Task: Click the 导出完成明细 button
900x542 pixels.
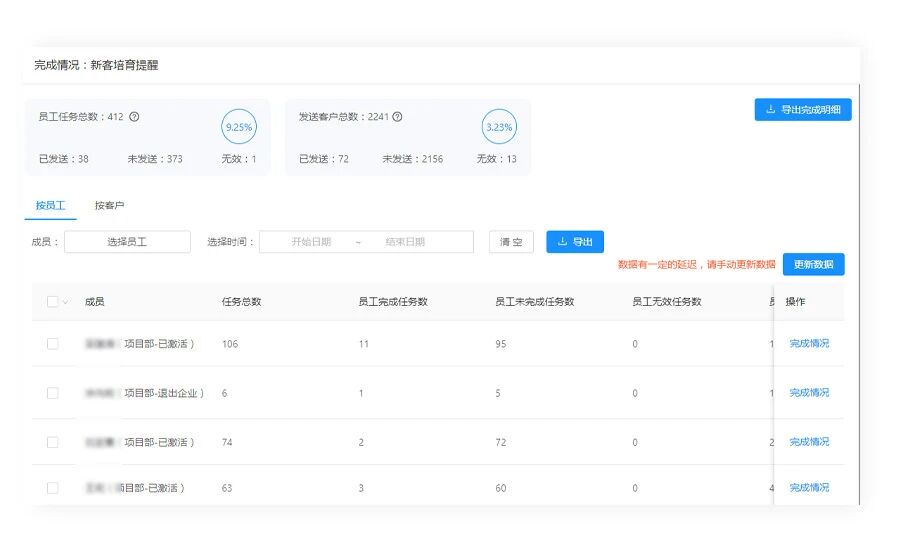Action: 803,110
